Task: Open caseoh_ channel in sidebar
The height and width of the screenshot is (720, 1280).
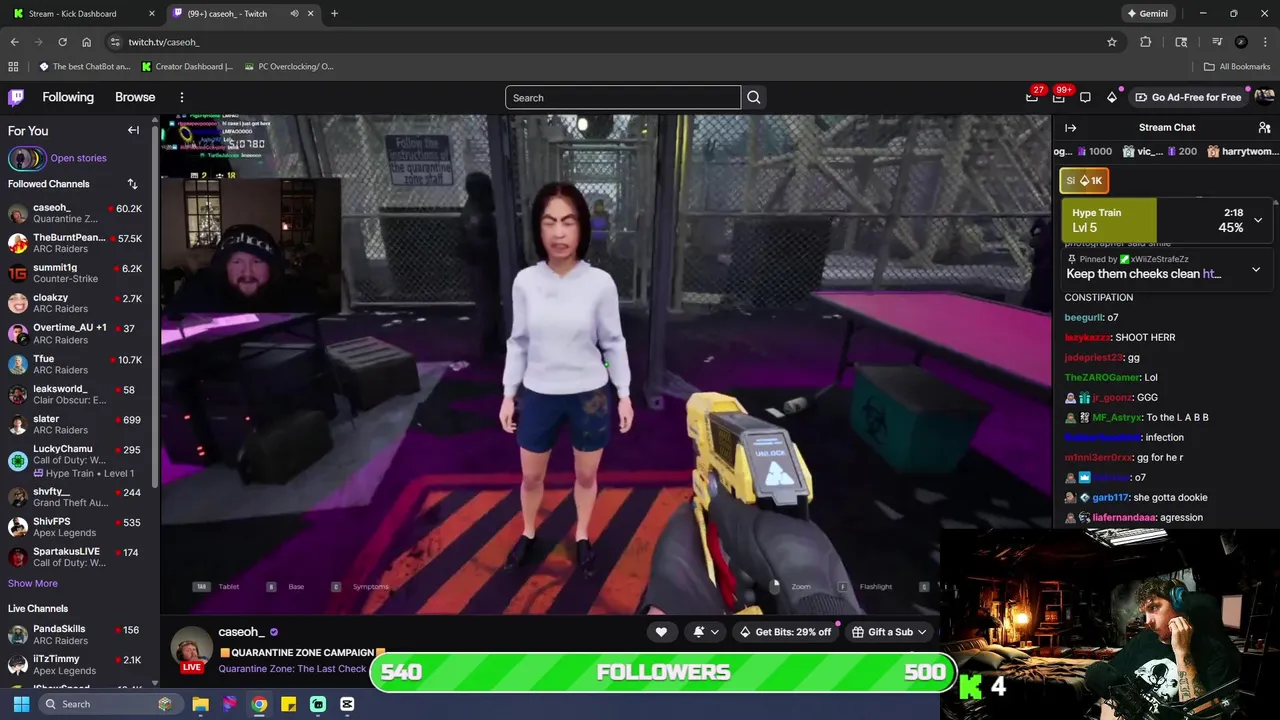Action: coord(78,213)
